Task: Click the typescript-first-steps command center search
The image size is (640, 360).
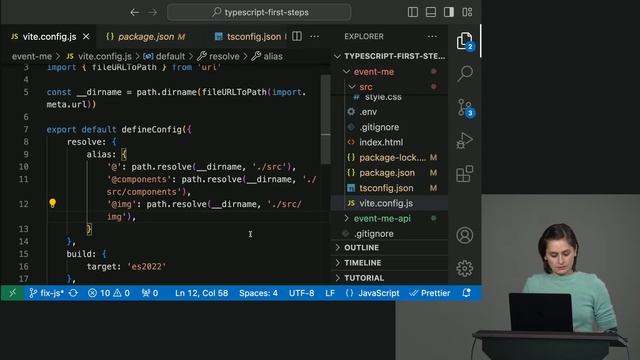Action: 259,12
